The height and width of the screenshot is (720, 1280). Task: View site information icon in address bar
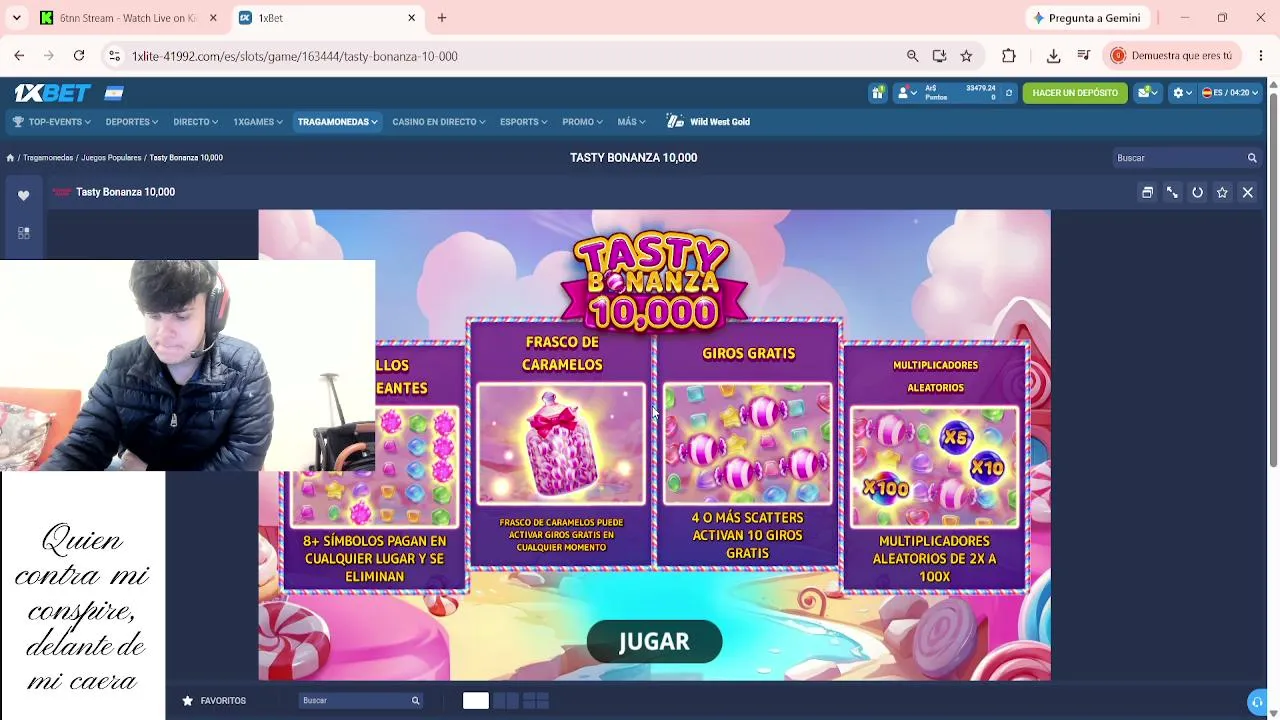click(x=114, y=56)
